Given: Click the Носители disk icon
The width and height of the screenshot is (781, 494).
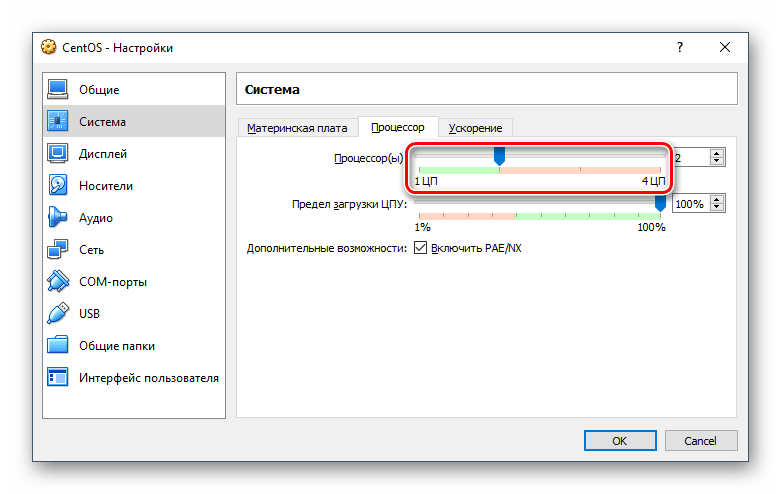Looking at the screenshot, I should pyautogui.click(x=58, y=185).
